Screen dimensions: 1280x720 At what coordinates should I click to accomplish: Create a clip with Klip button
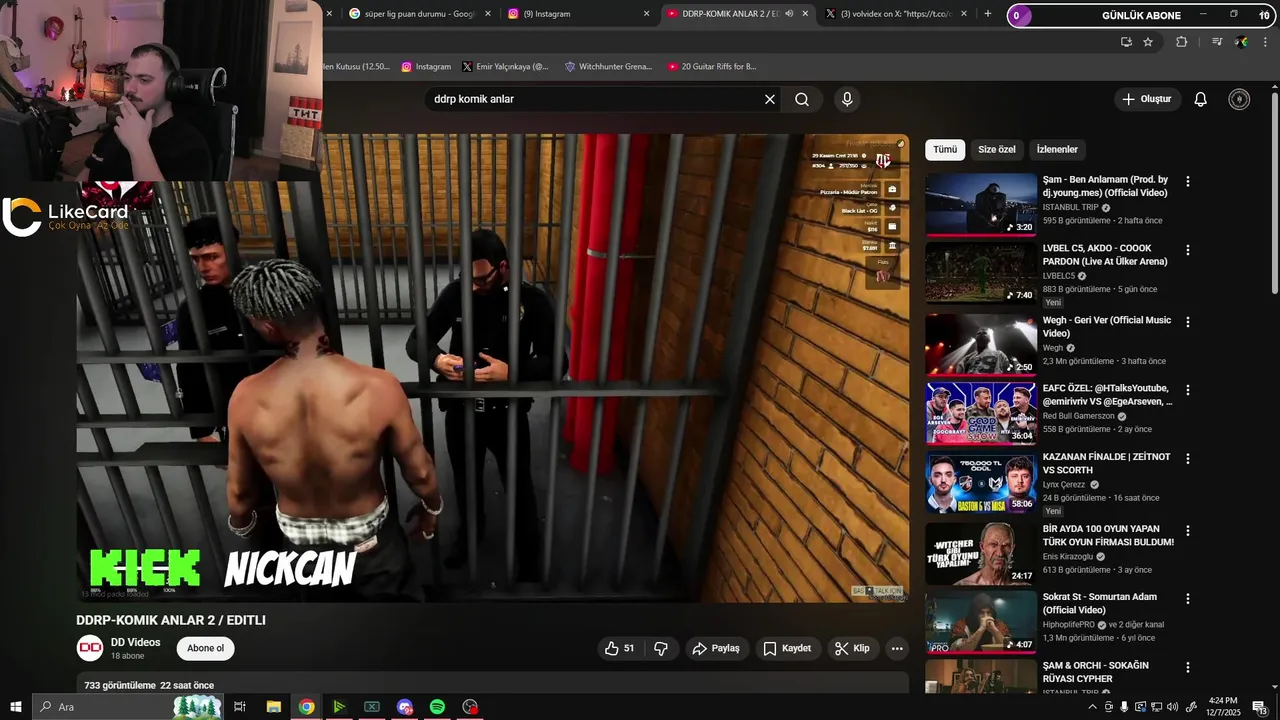[852, 648]
